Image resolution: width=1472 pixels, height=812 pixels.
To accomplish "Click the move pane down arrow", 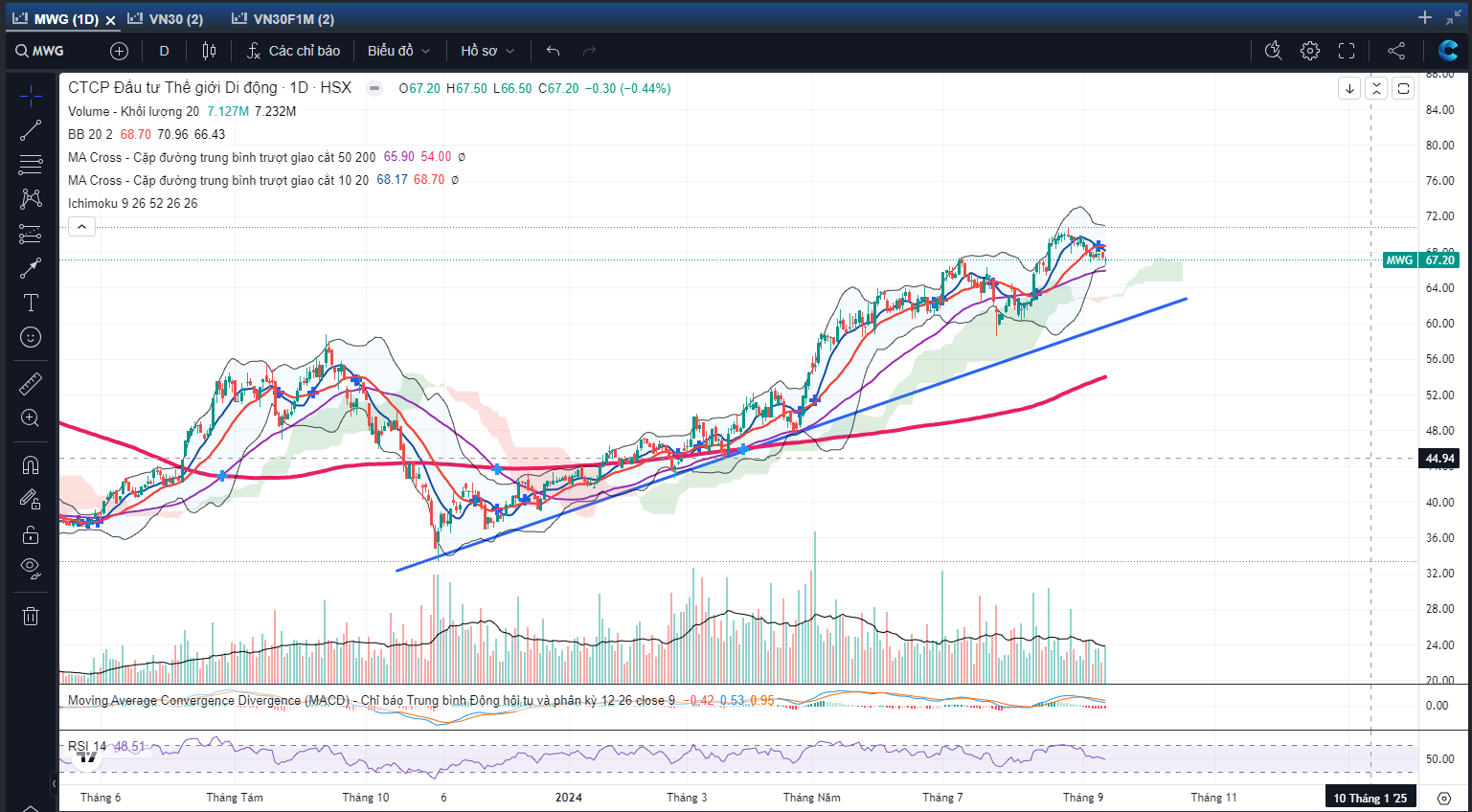I will point(1349,88).
